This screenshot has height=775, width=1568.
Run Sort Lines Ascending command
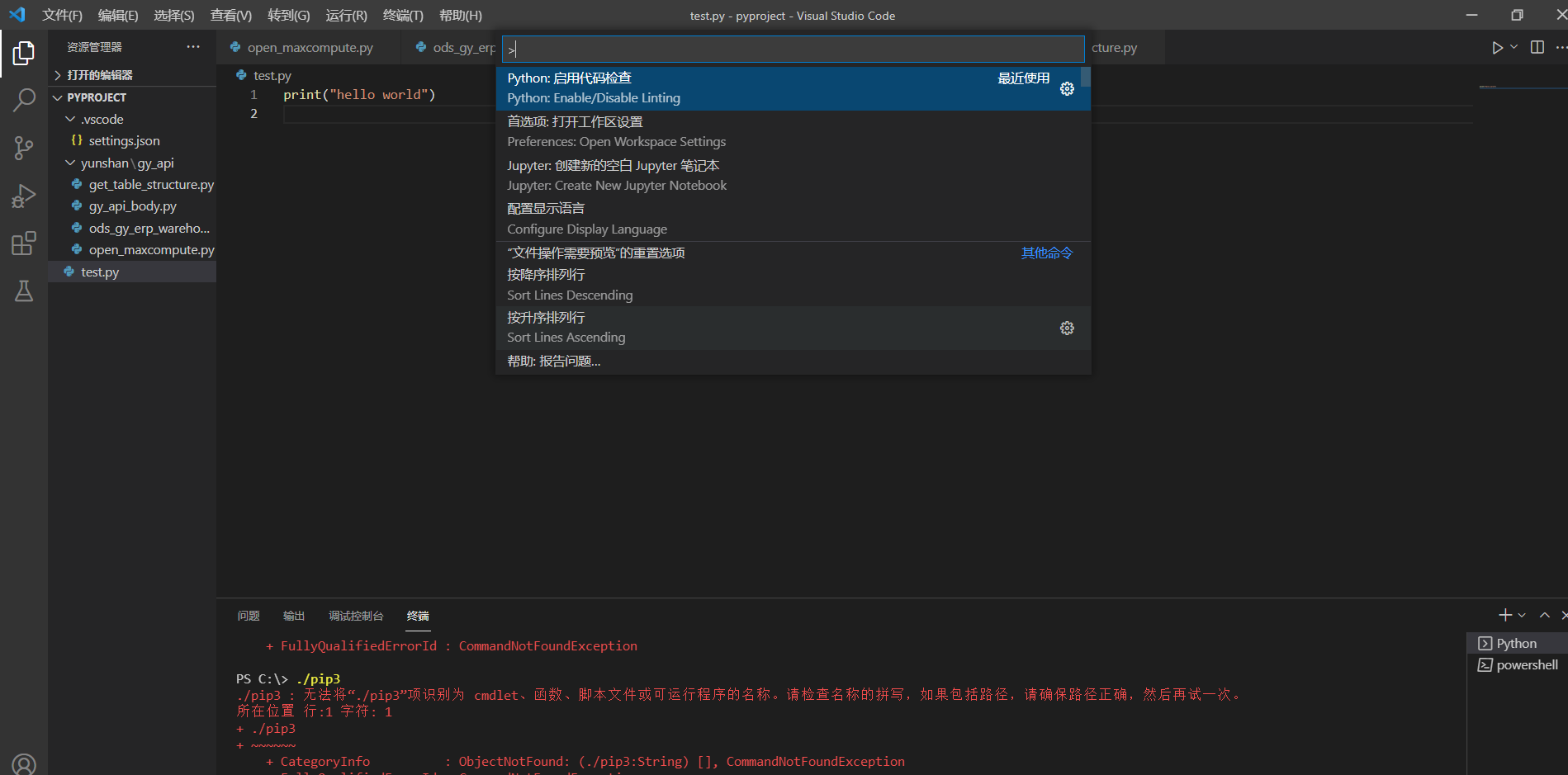pyautogui.click(x=793, y=328)
